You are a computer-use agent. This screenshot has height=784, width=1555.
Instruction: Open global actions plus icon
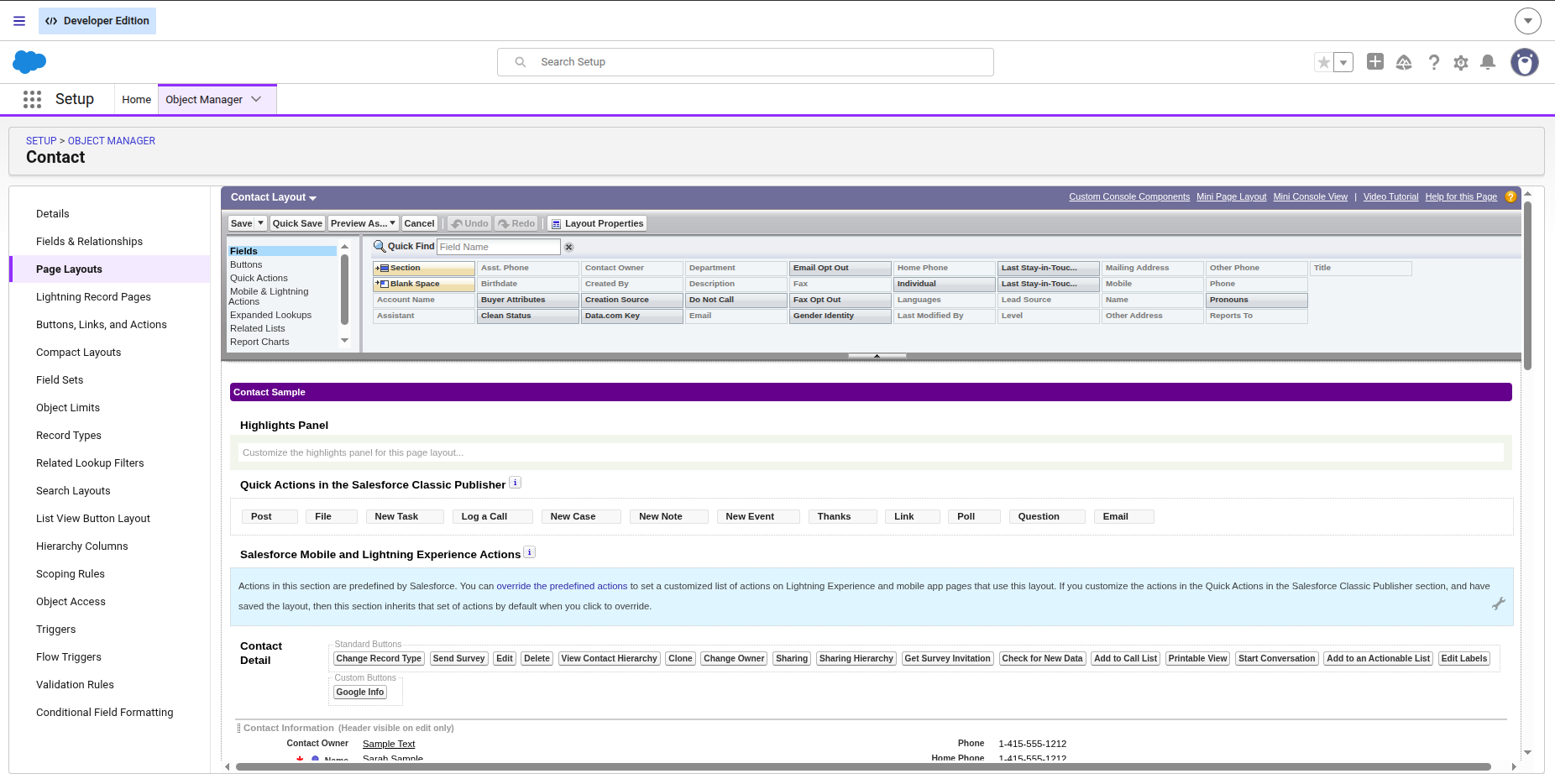pos(1375,61)
